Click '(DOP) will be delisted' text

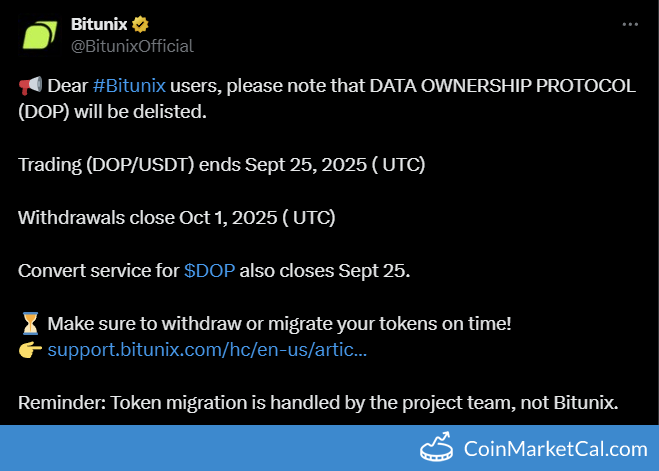[x=112, y=111]
